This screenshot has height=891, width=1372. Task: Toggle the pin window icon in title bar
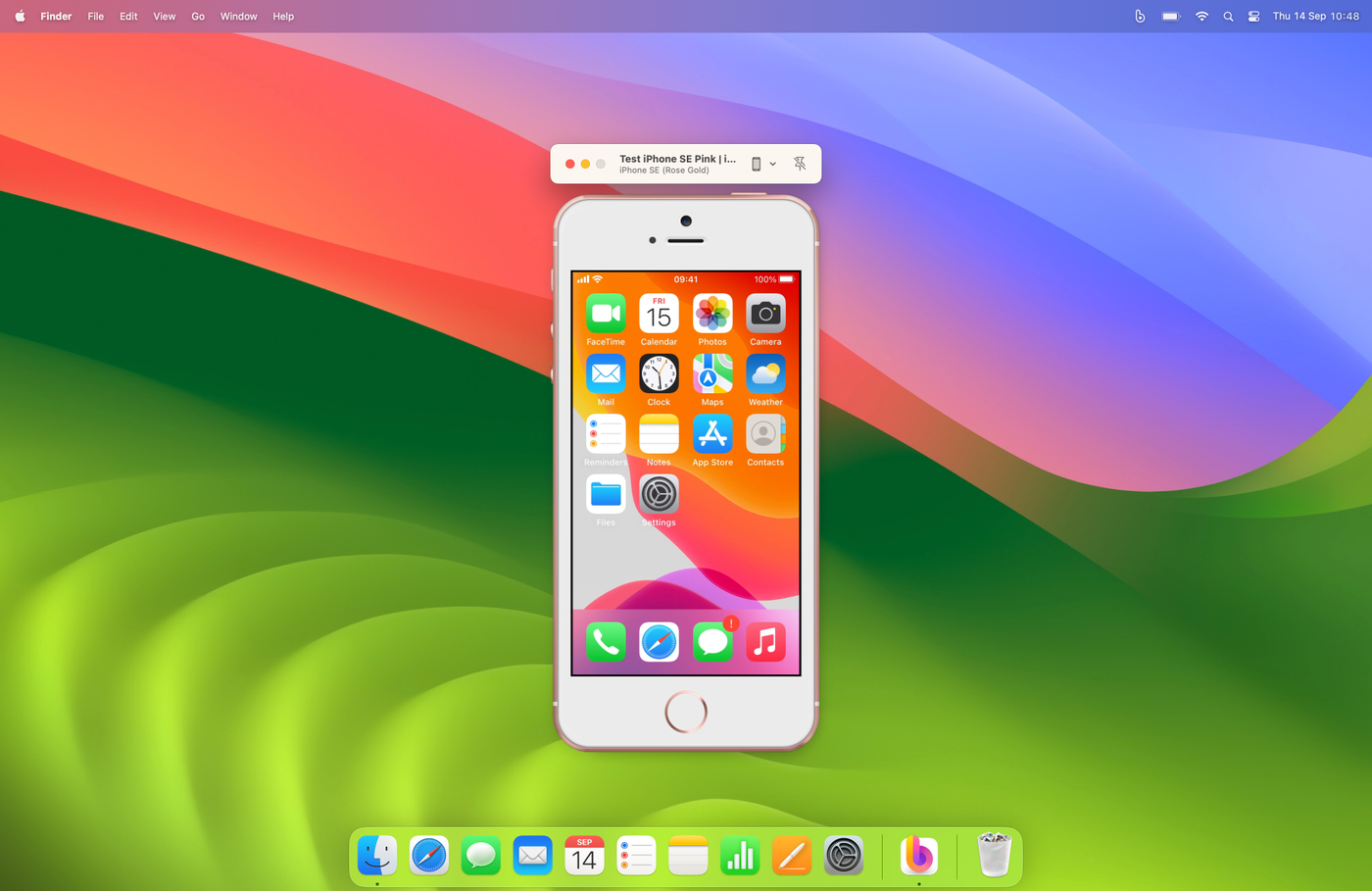click(800, 164)
